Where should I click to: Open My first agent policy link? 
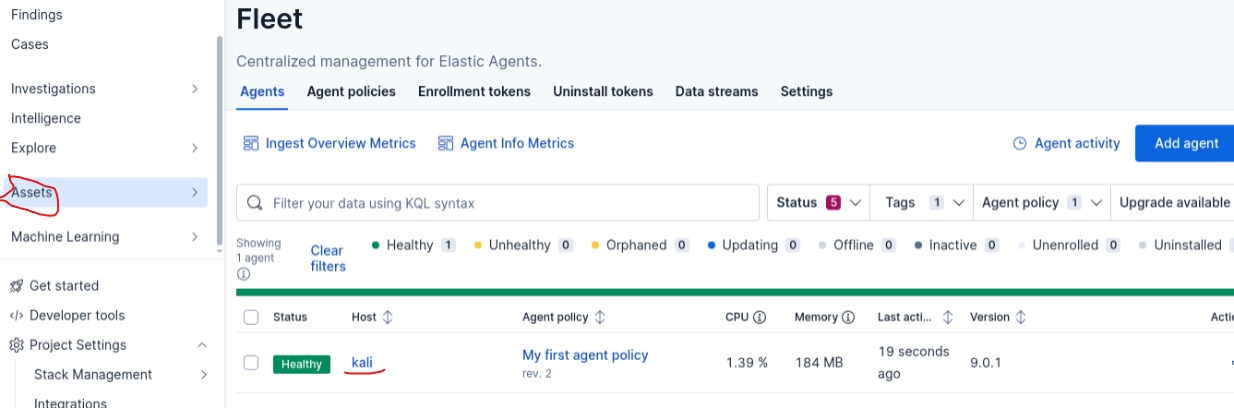pyautogui.click(x=585, y=355)
